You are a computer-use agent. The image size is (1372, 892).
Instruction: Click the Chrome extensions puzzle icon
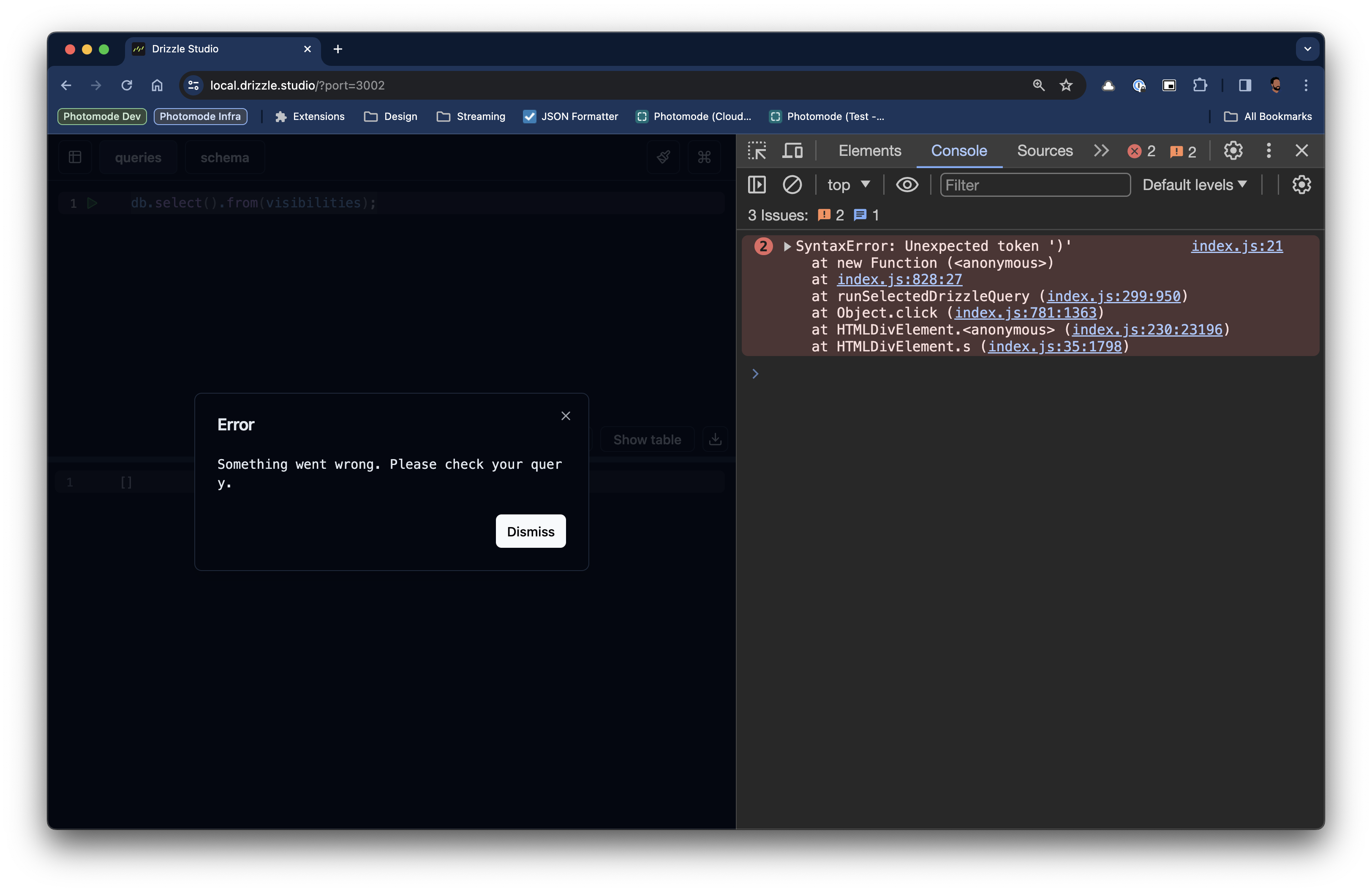[1200, 85]
